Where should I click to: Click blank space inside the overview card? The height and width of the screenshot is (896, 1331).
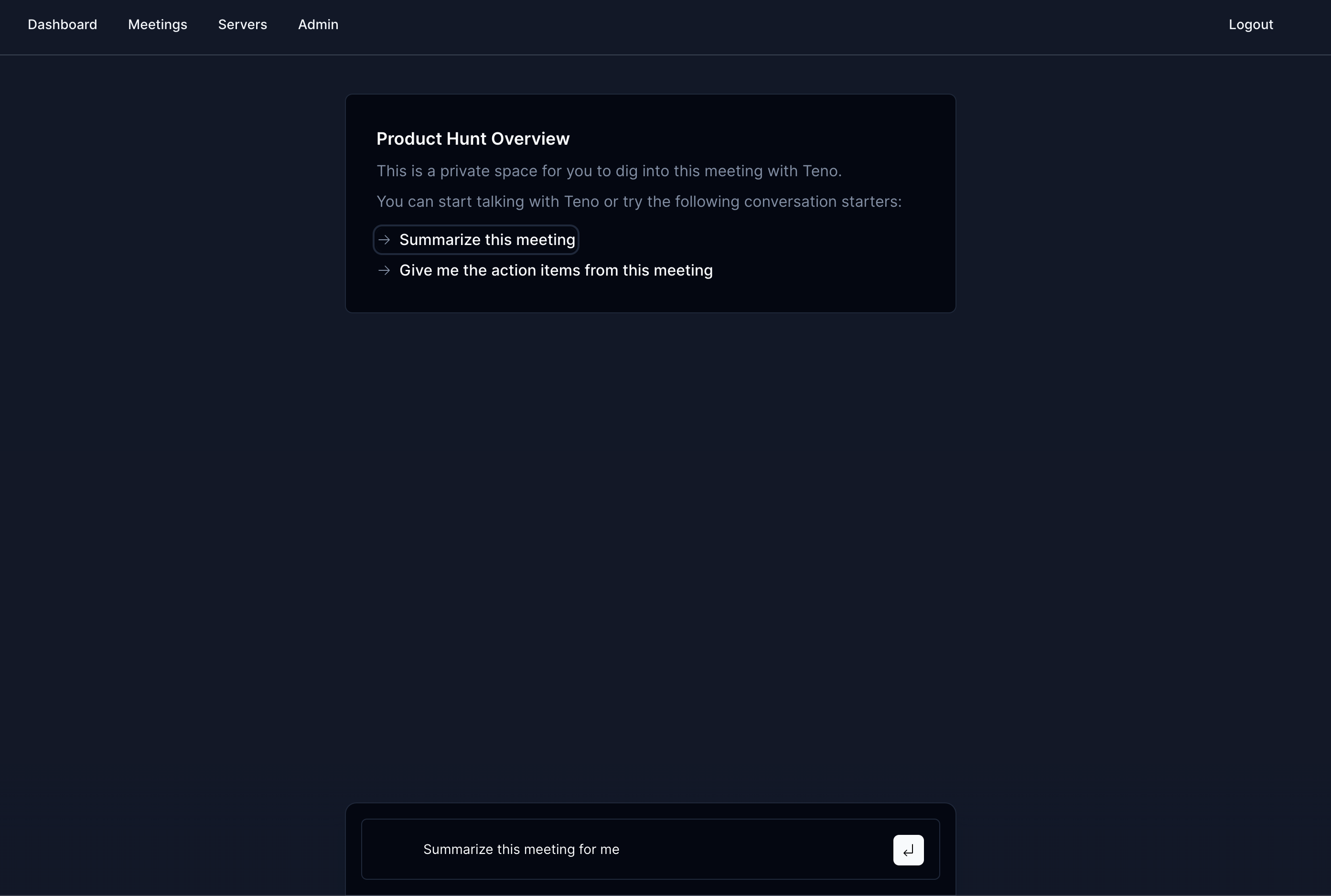coord(829,257)
